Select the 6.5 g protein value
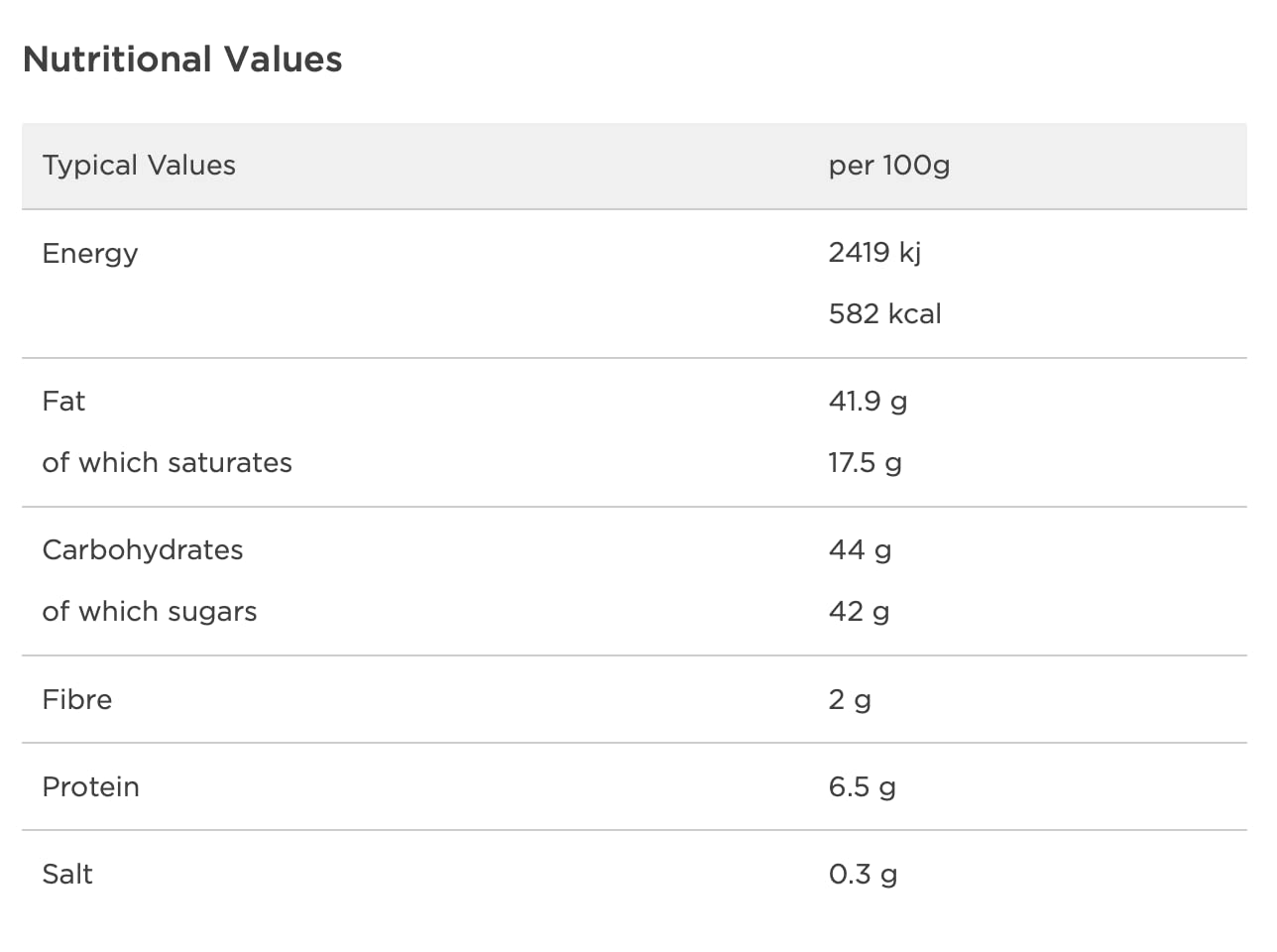 point(862,786)
